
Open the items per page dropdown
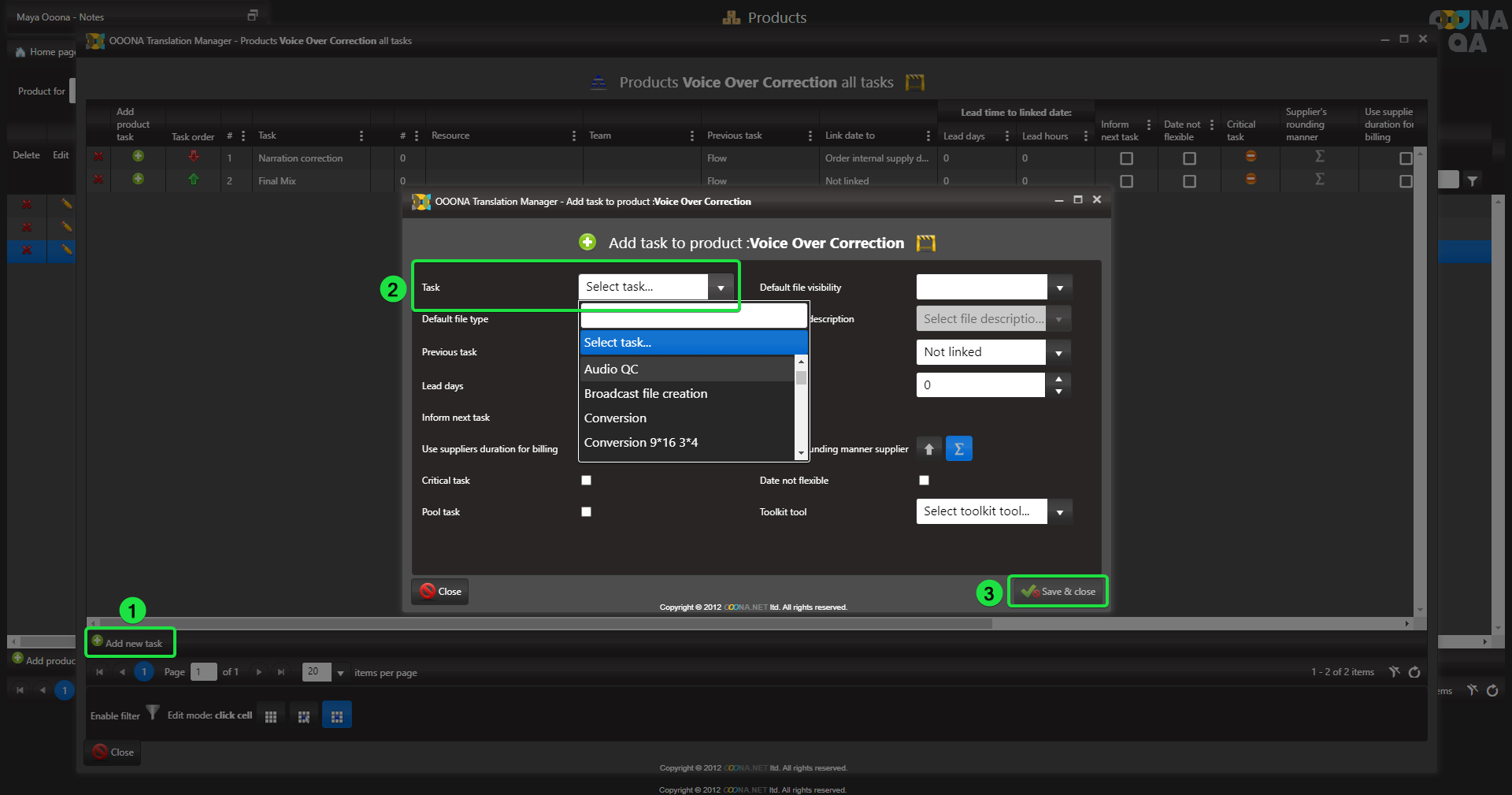coord(340,673)
